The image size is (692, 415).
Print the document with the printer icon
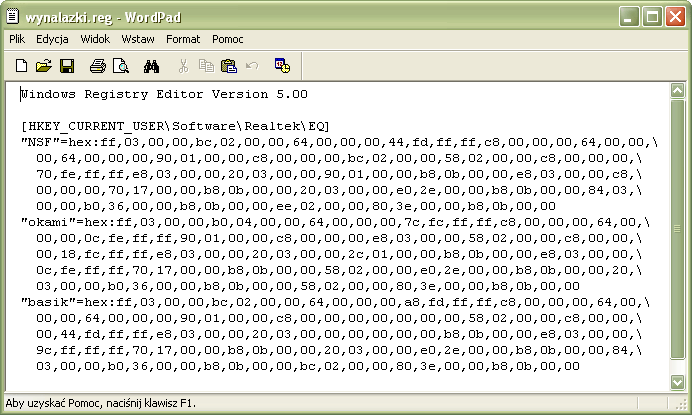98,66
